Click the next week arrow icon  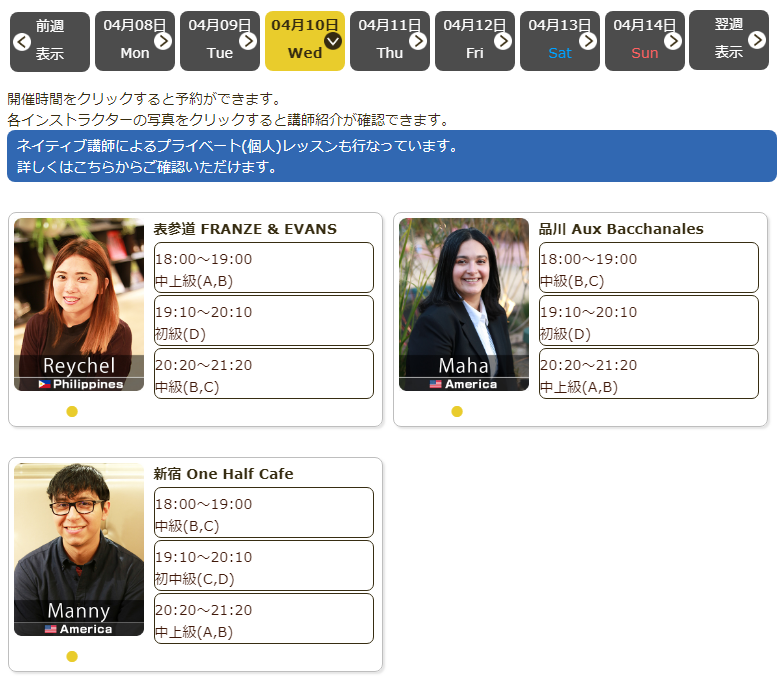(757, 40)
